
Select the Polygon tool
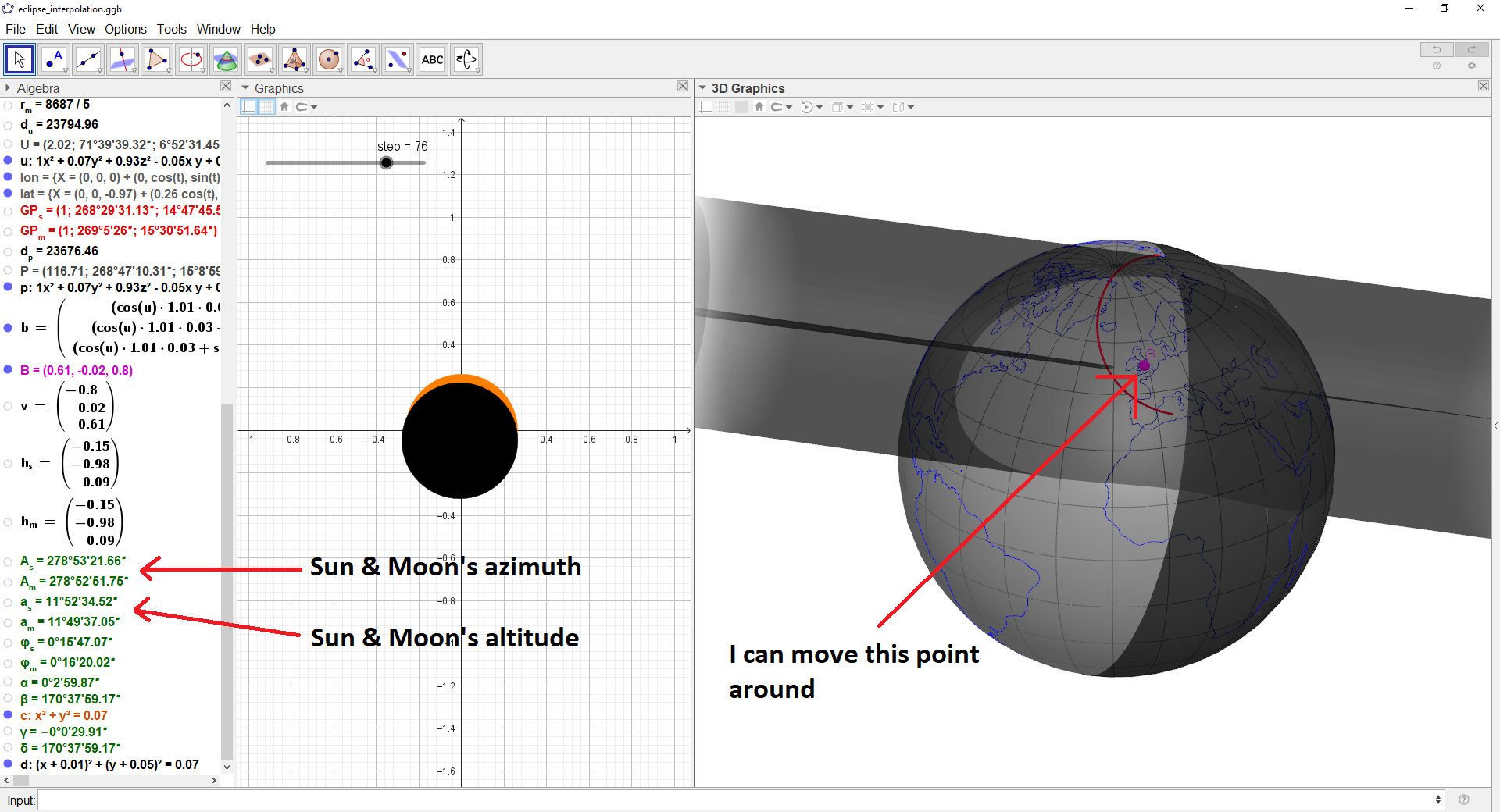point(157,59)
